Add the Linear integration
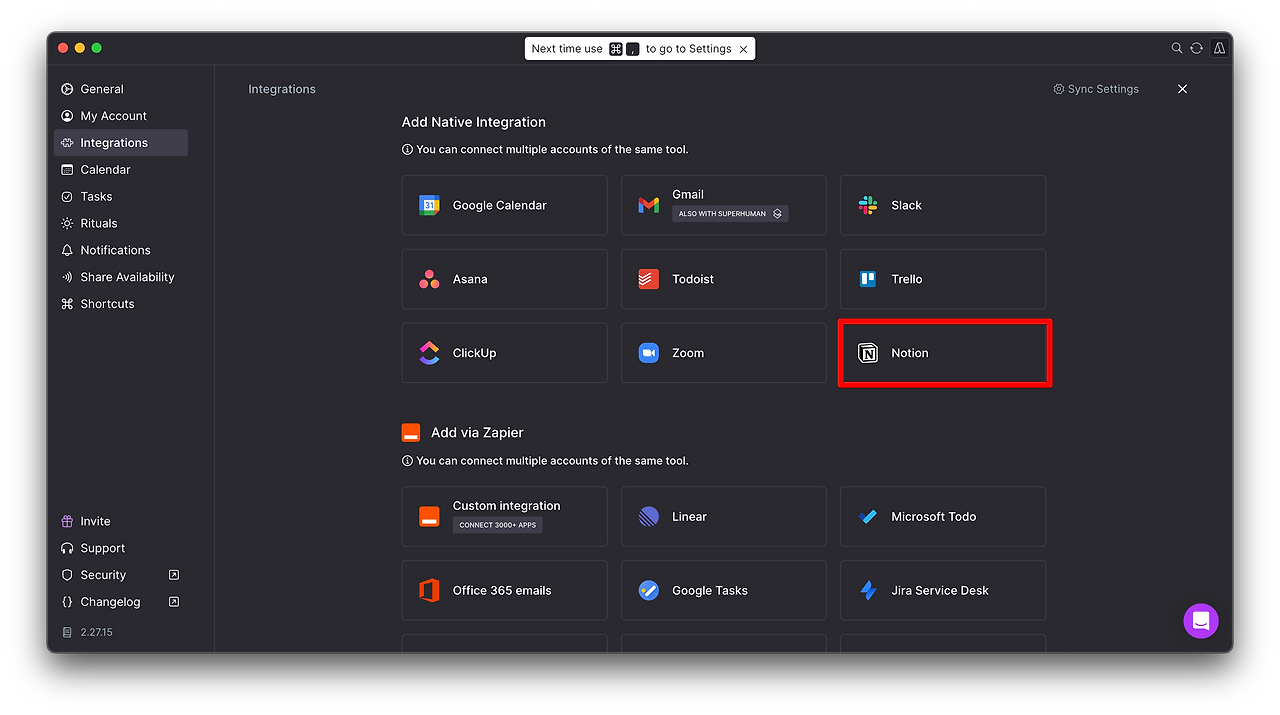The width and height of the screenshot is (1280, 715). 724,517
